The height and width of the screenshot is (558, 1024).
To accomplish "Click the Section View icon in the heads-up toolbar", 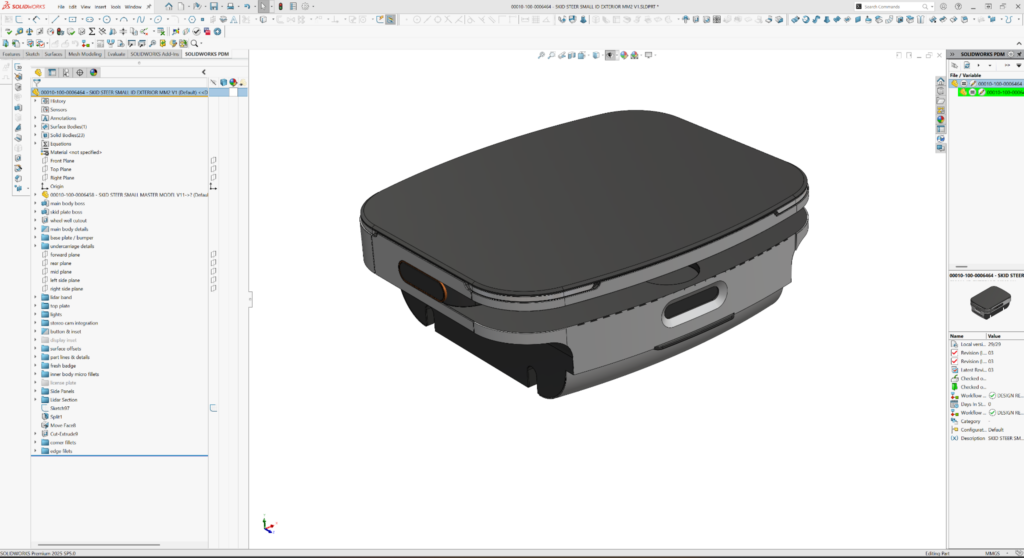I will [571, 56].
